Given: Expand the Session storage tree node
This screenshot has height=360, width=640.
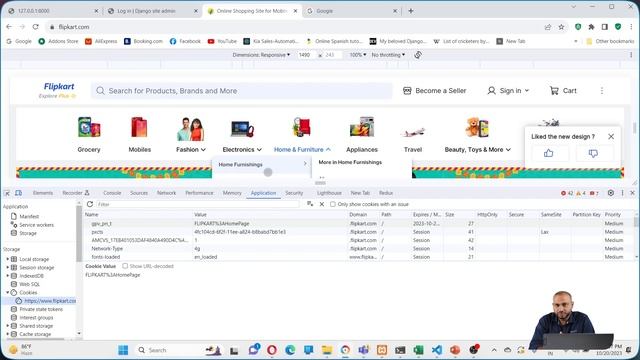Looking at the screenshot, I should pos(7,267).
